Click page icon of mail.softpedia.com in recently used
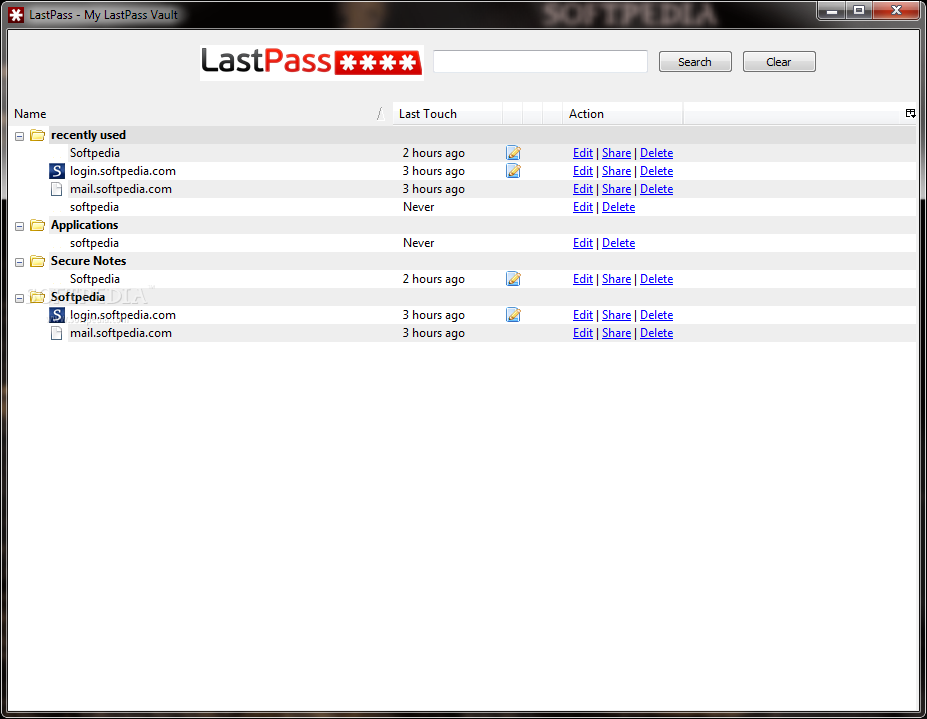 [56, 189]
